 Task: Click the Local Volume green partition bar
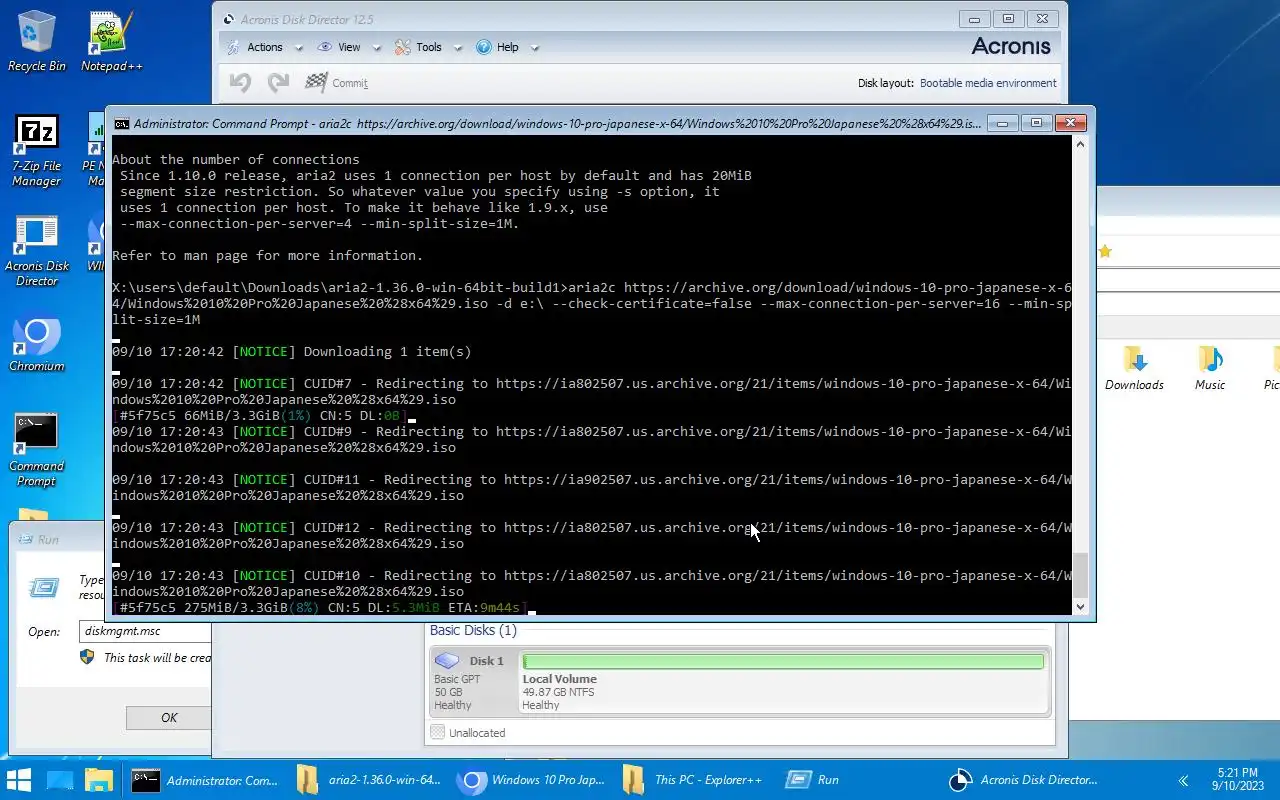(x=783, y=661)
